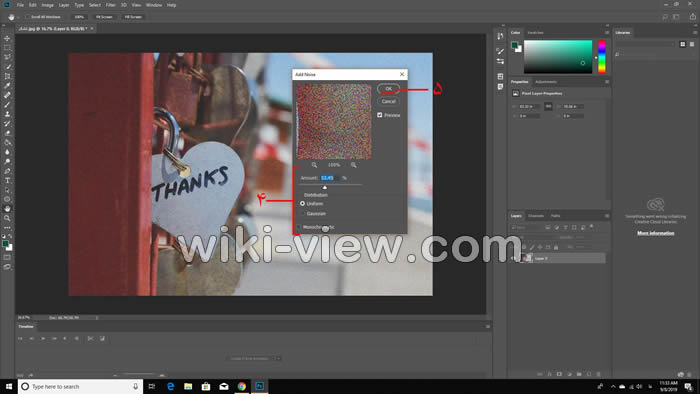
Task: Select the Move tool in toolbar
Action: (x=7, y=38)
